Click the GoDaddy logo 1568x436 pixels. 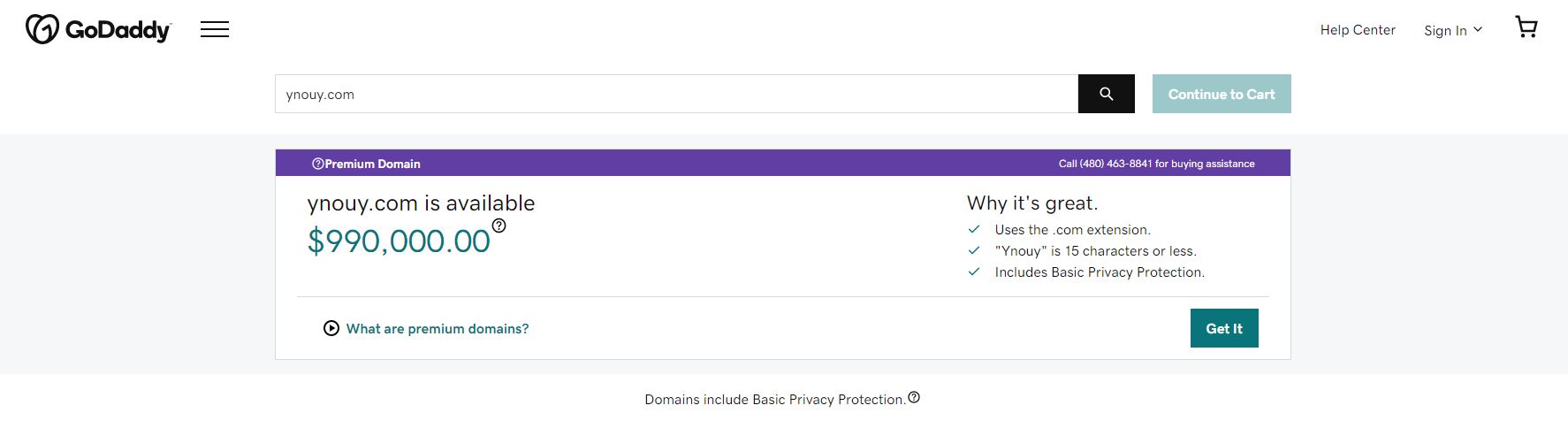[x=98, y=29]
